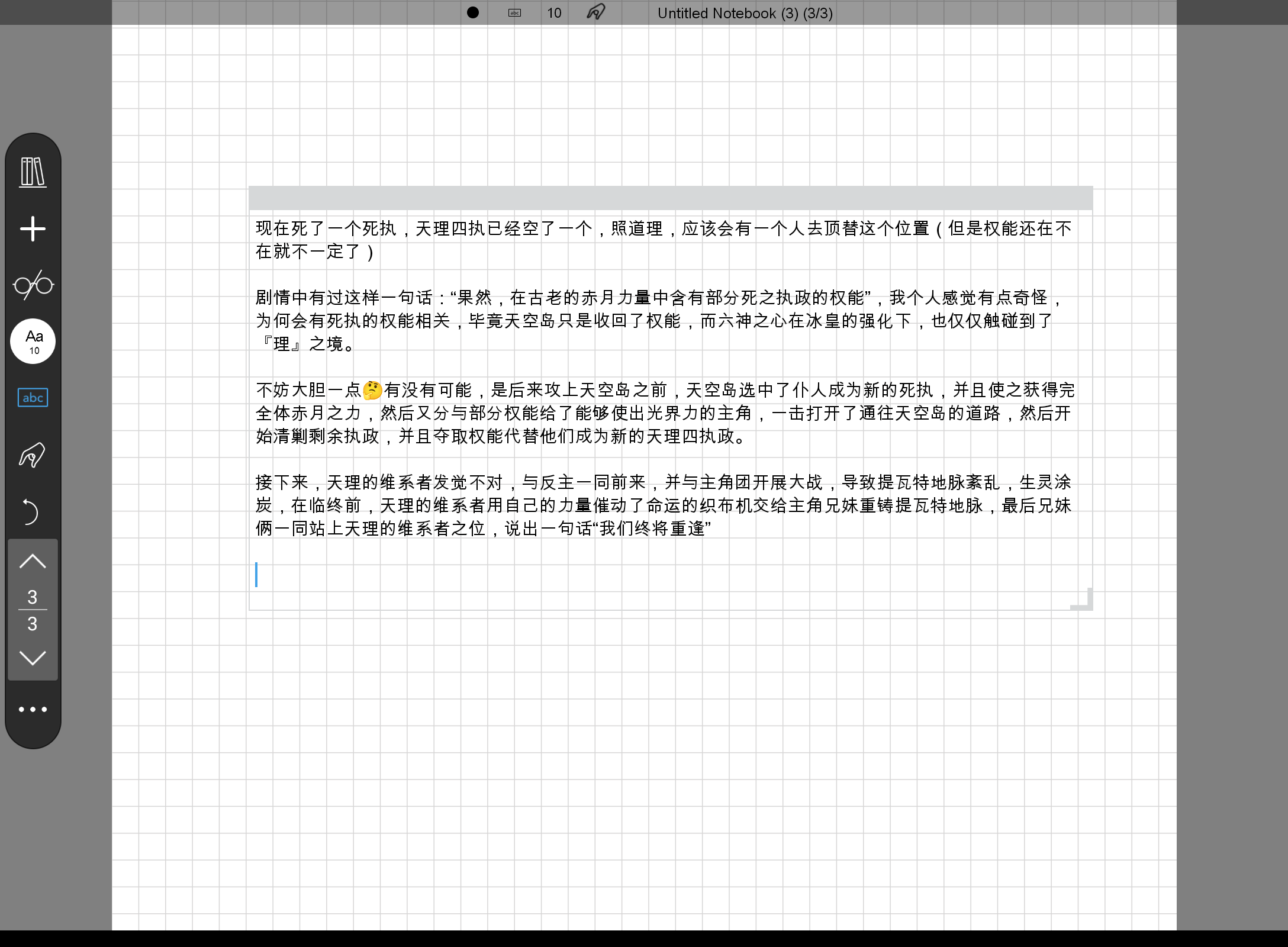Grab the gray text box header bar
The height and width of the screenshot is (947, 1288).
coord(671,198)
